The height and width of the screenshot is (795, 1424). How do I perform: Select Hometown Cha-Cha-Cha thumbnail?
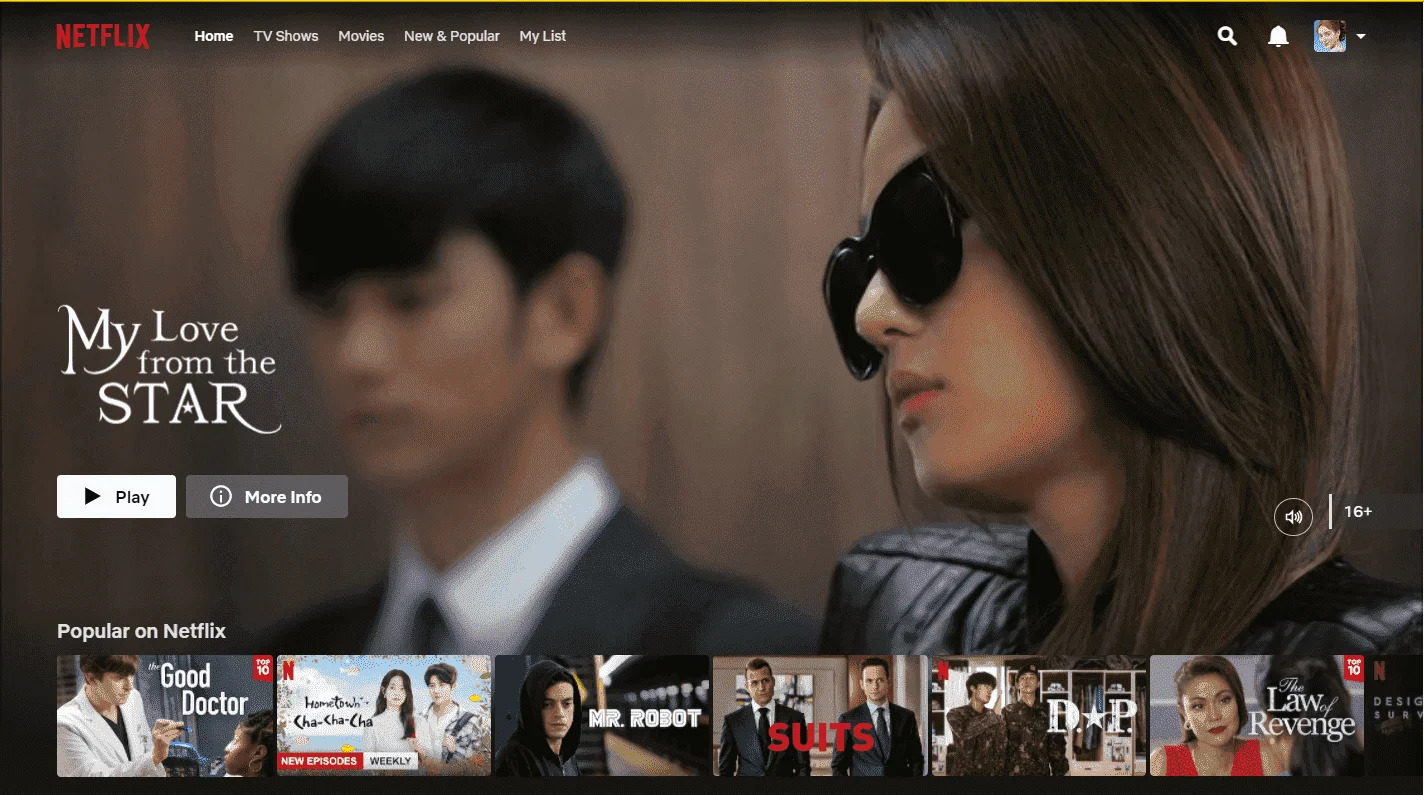[384, 716]
